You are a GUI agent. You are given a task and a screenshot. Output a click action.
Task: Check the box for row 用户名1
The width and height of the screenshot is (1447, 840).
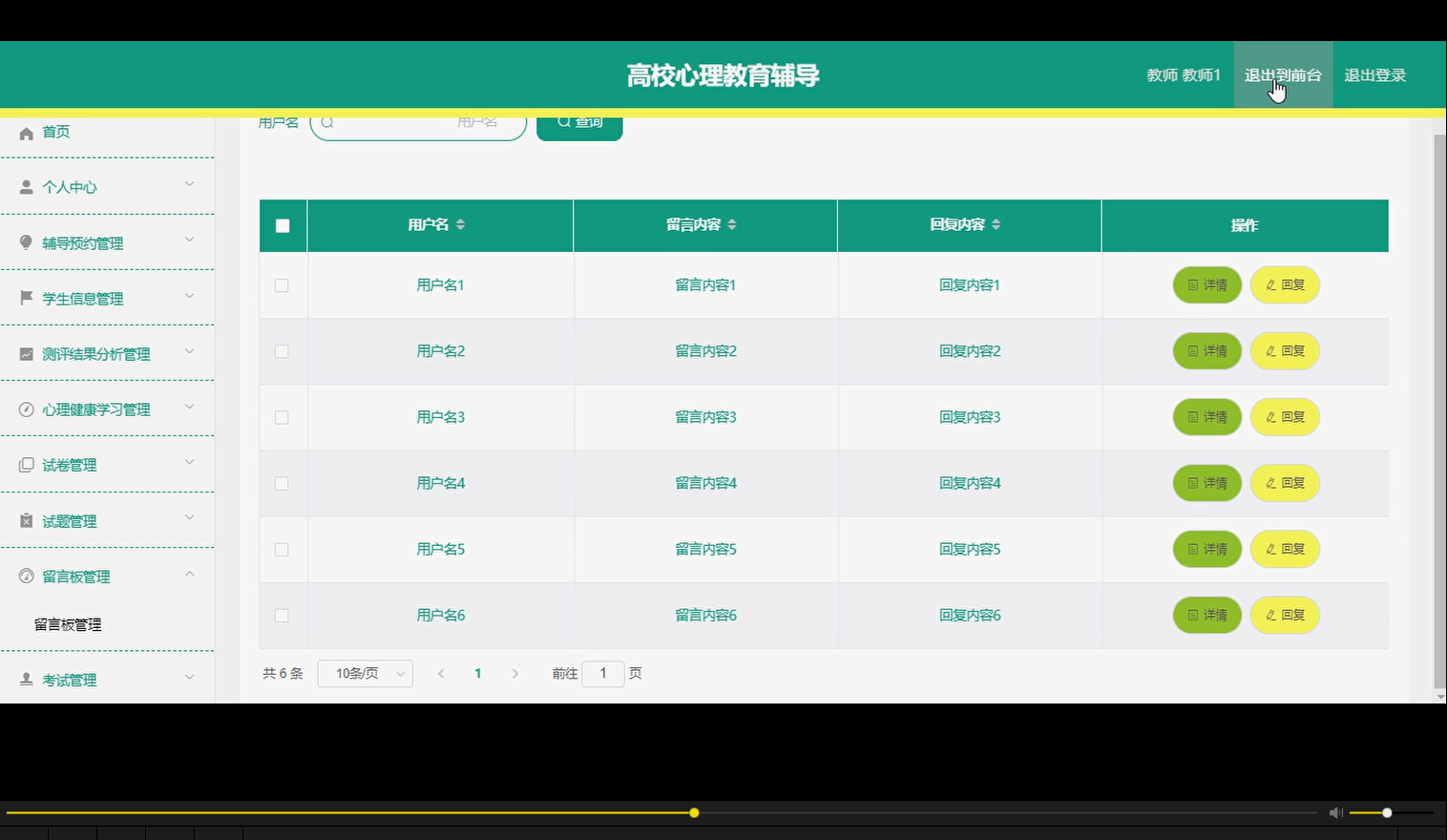pyautogui.click(x=282, y=285)
